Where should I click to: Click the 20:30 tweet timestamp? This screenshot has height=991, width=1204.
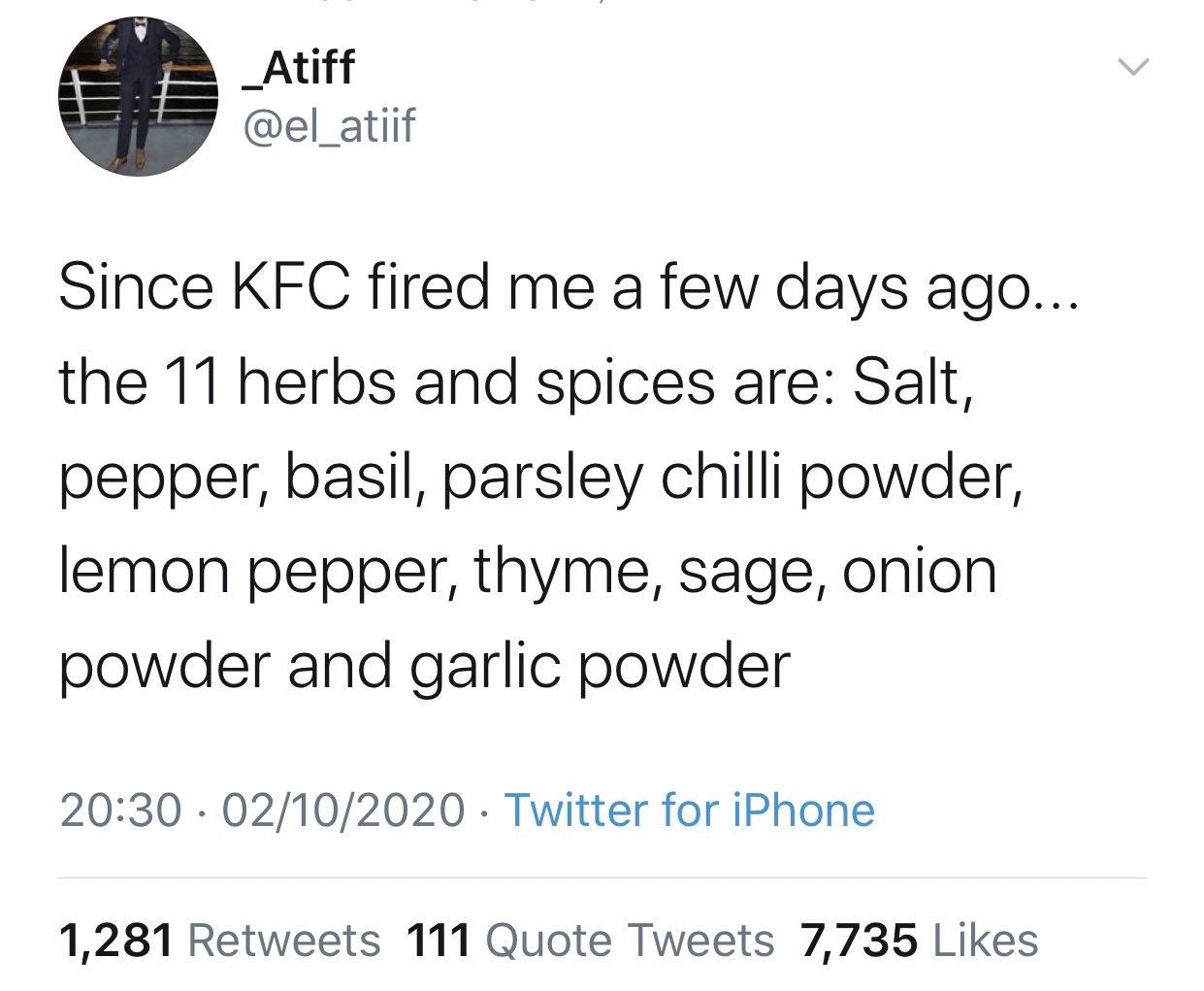tap(120, 809)
